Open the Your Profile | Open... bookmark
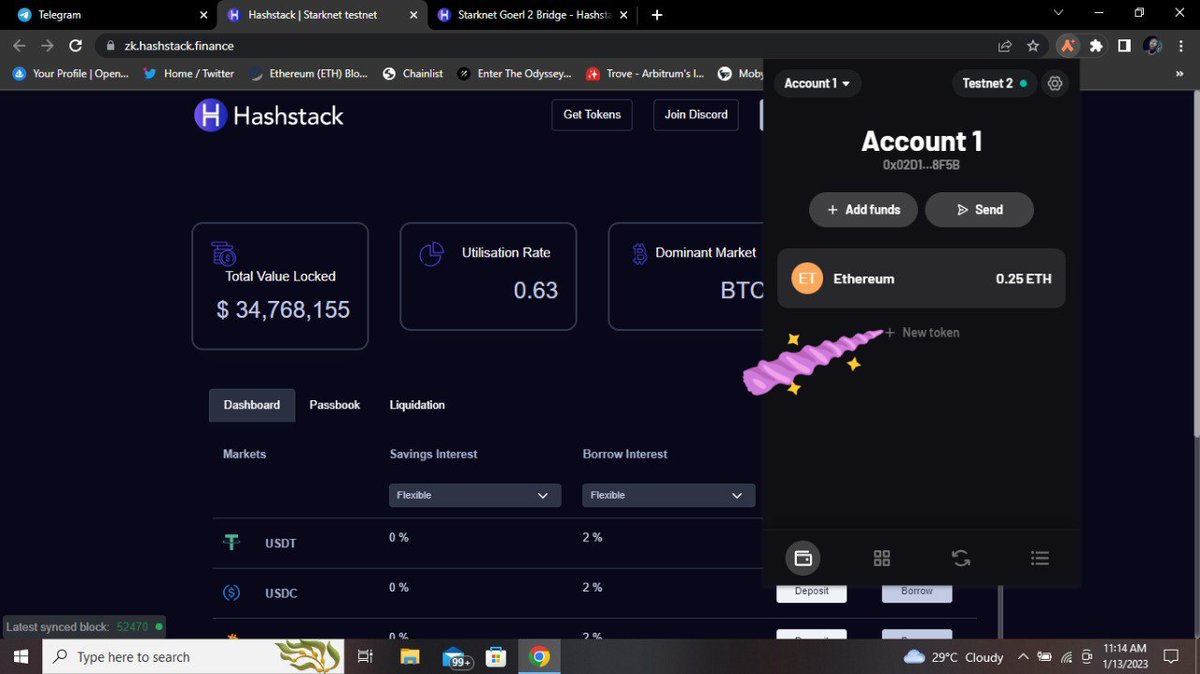Viewport: 1200px width, 674px height. pyautogui.click(x=70, y=73)
